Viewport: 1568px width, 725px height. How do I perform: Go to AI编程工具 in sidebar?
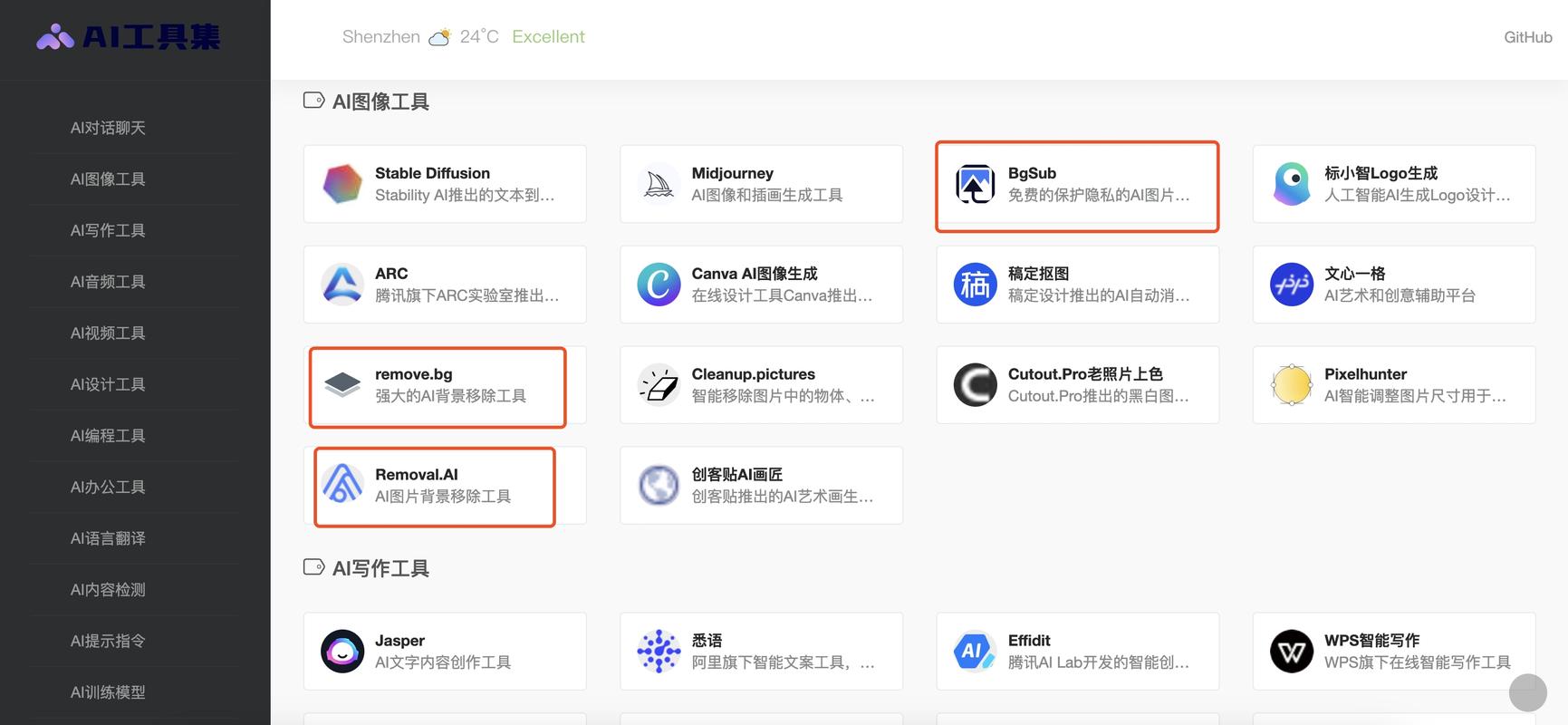(108, 436)
